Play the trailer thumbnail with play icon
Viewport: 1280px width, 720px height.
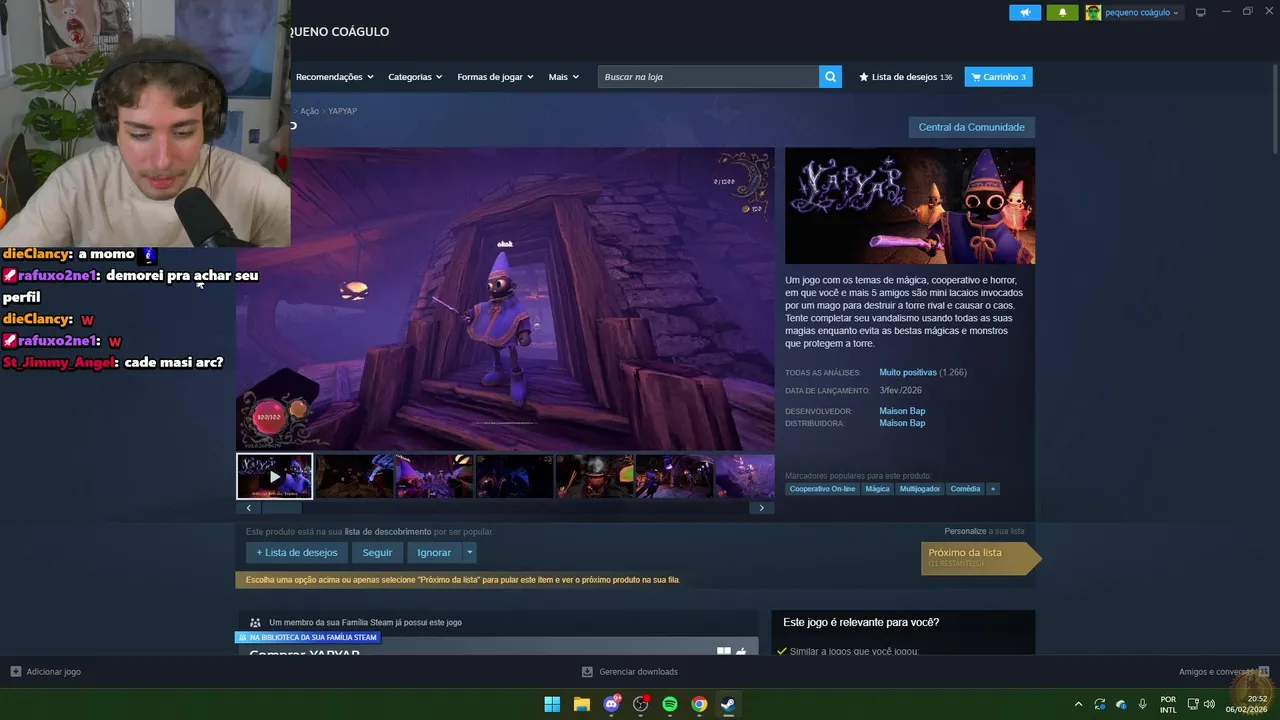[x=274, y=476]
